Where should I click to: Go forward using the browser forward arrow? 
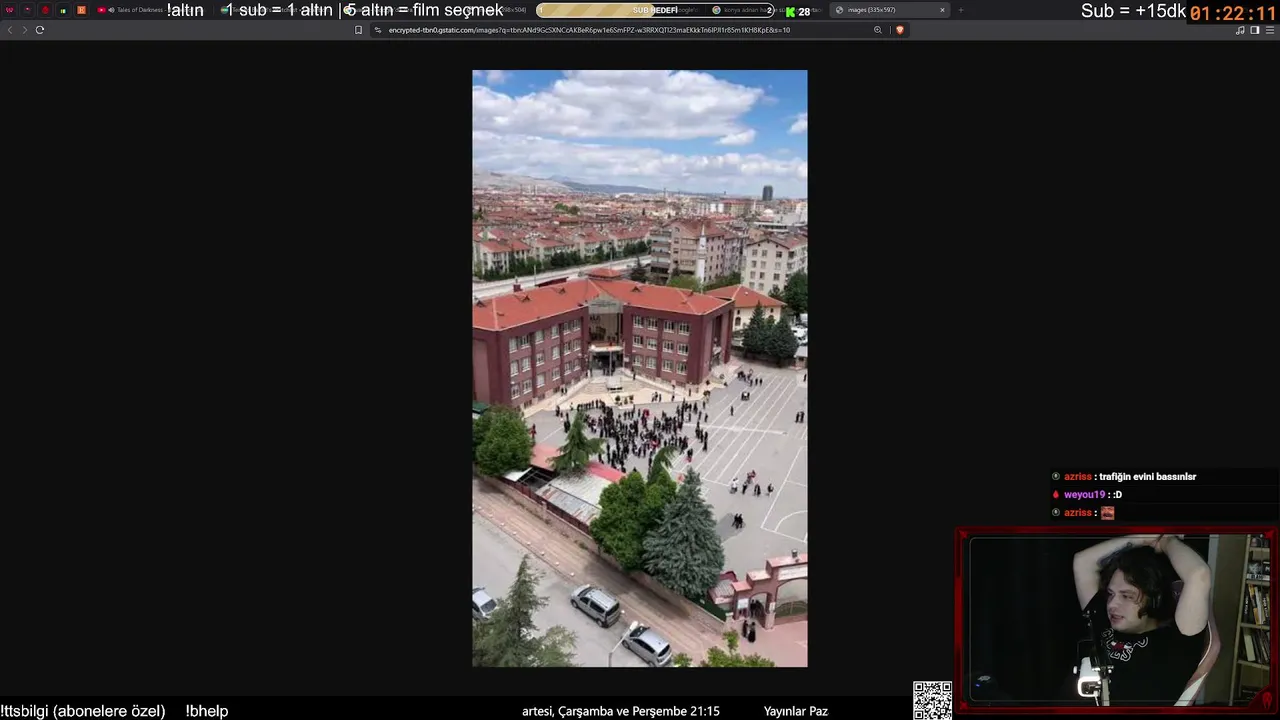point(24,30)
